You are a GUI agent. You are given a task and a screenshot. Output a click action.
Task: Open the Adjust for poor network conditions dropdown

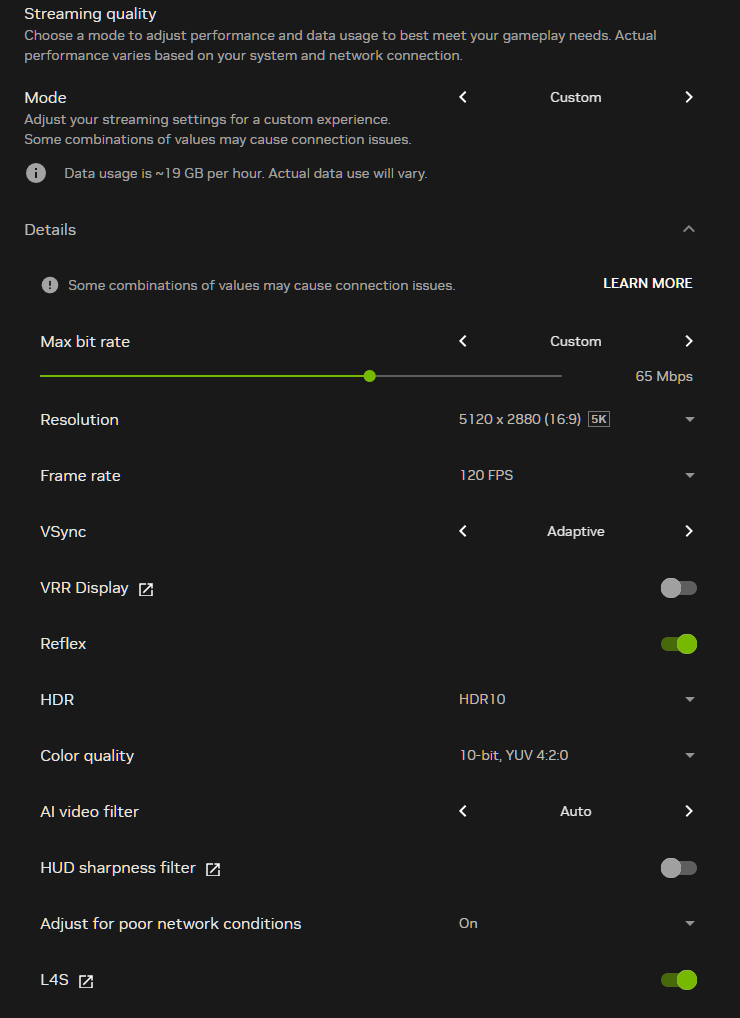pos(689,923)
